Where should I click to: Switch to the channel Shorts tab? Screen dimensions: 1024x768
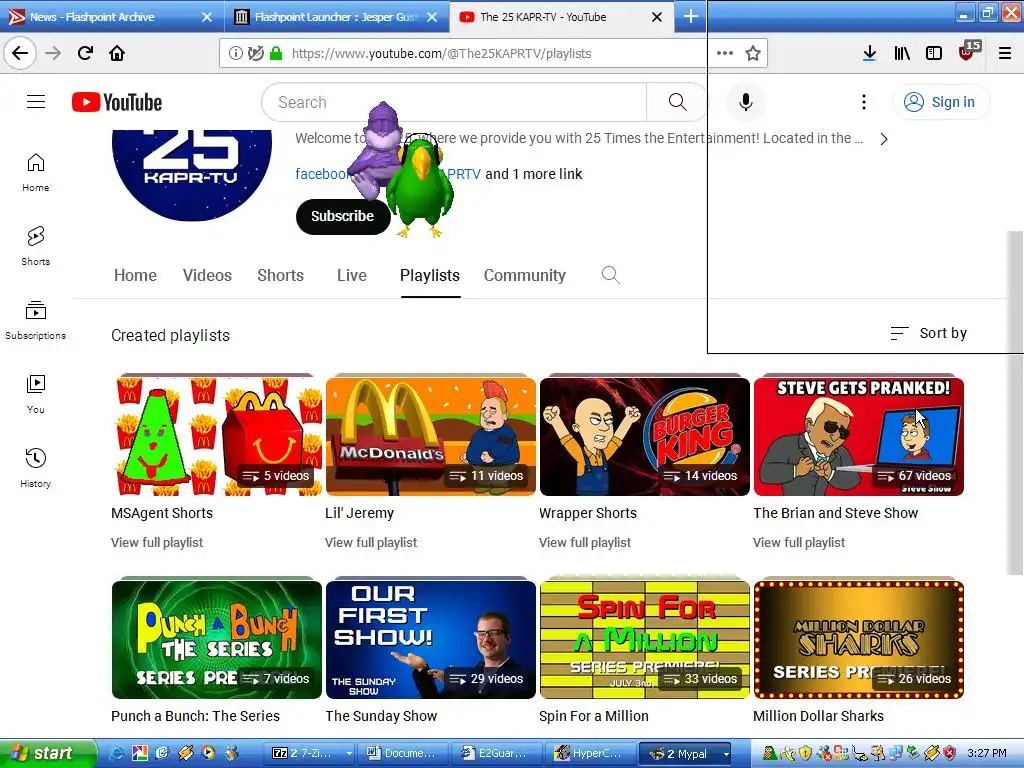(x=280, y=275)
